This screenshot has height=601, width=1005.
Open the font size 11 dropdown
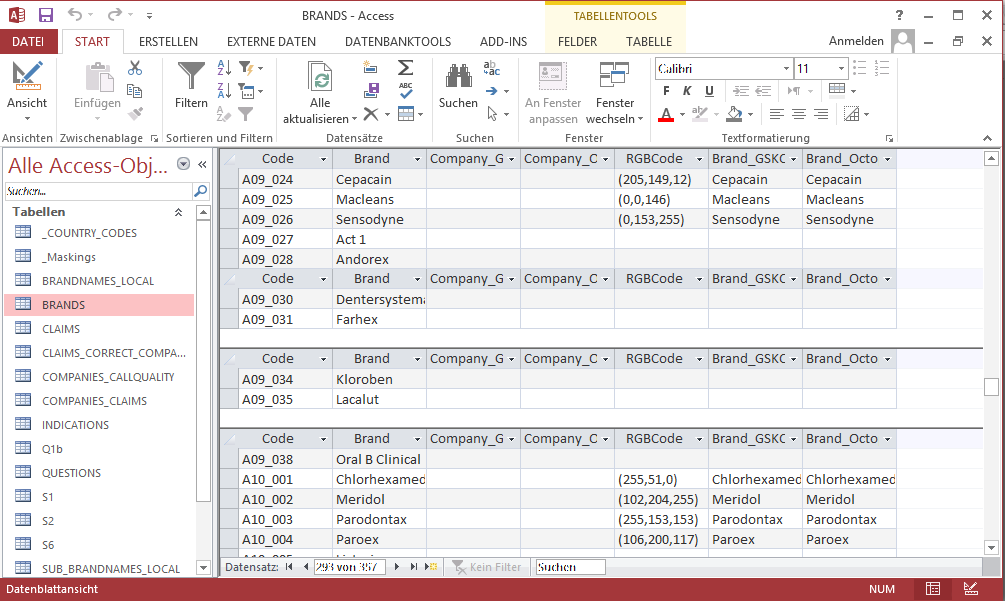(841, 69)
